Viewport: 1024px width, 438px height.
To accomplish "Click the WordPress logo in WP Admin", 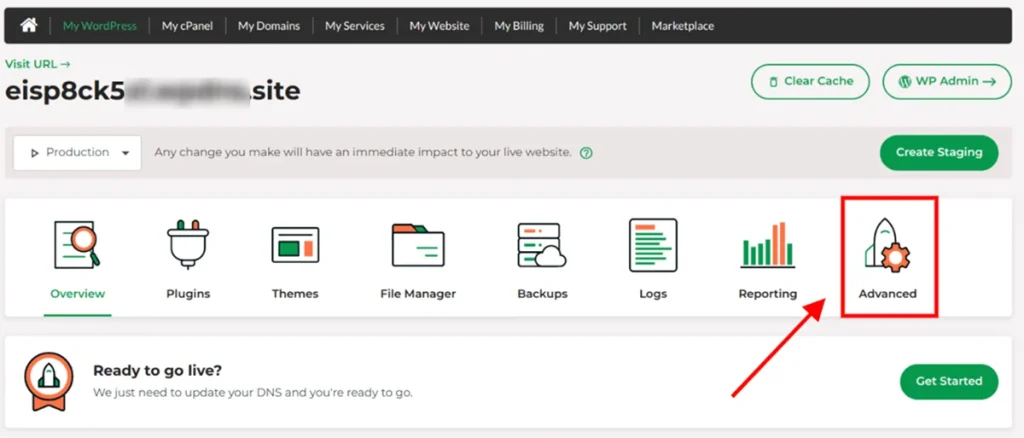I will [x=905, y=82].
